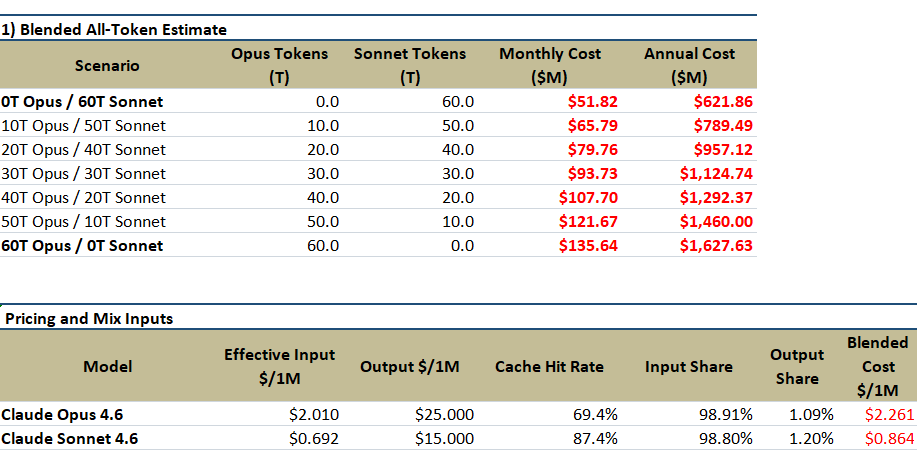Click the $65.79 monthly cost cell
The height and width of the screenshot is (471, 917).
coord(592,125)
